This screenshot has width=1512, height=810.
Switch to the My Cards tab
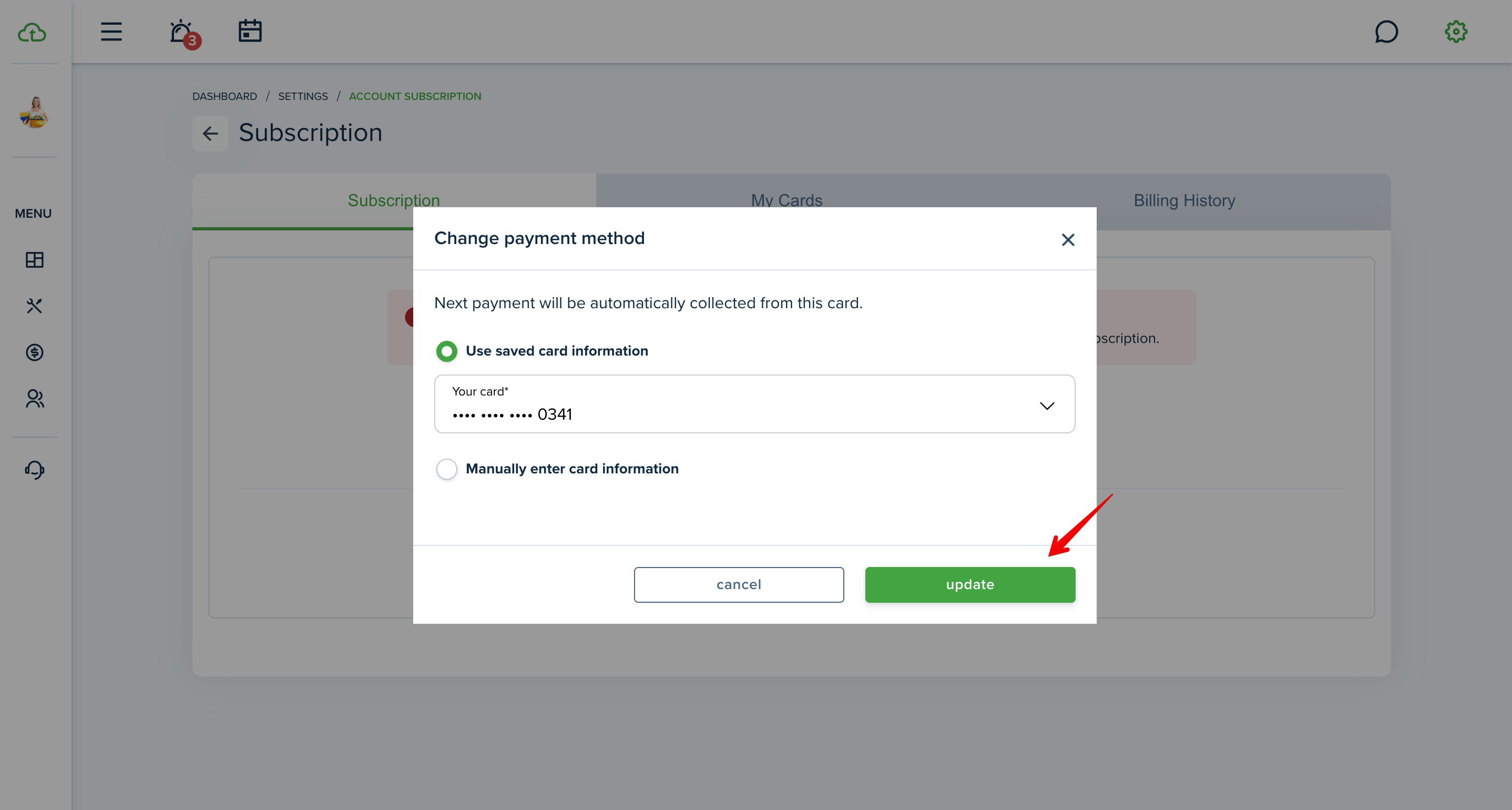click(x=786, y=200)
